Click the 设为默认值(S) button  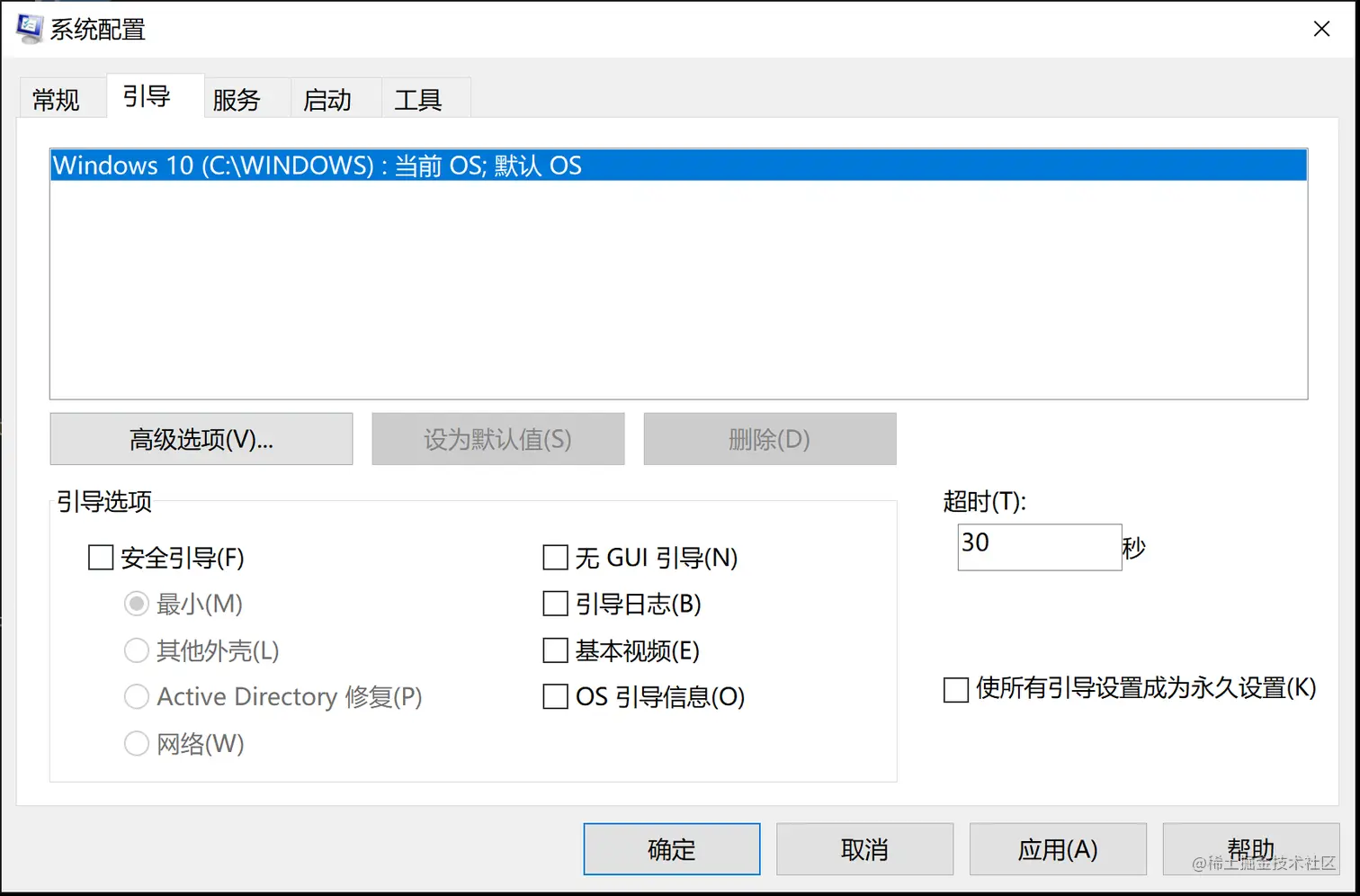[498, 439]
